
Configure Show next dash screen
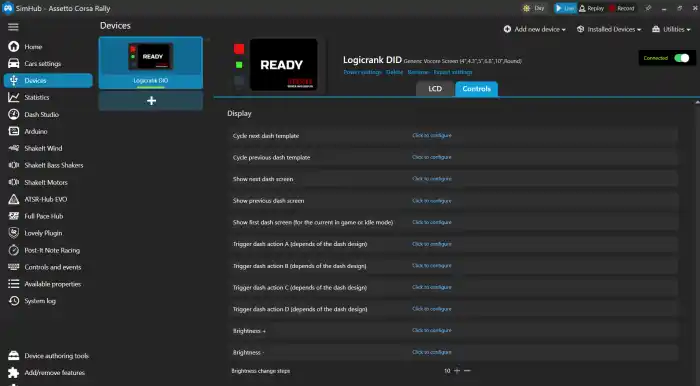(x=432, y=178)
